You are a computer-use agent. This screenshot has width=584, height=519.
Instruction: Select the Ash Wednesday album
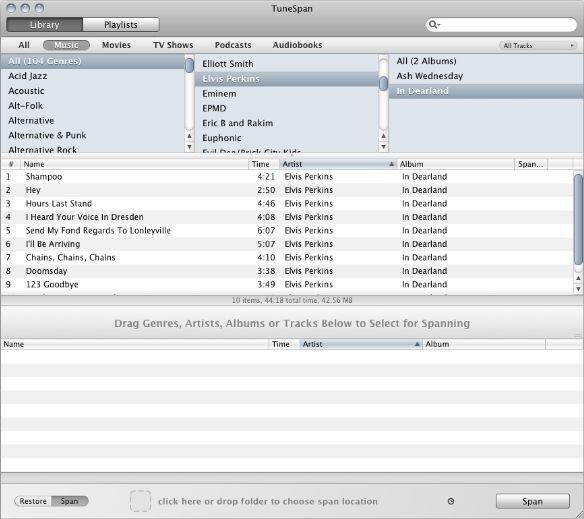486,76
